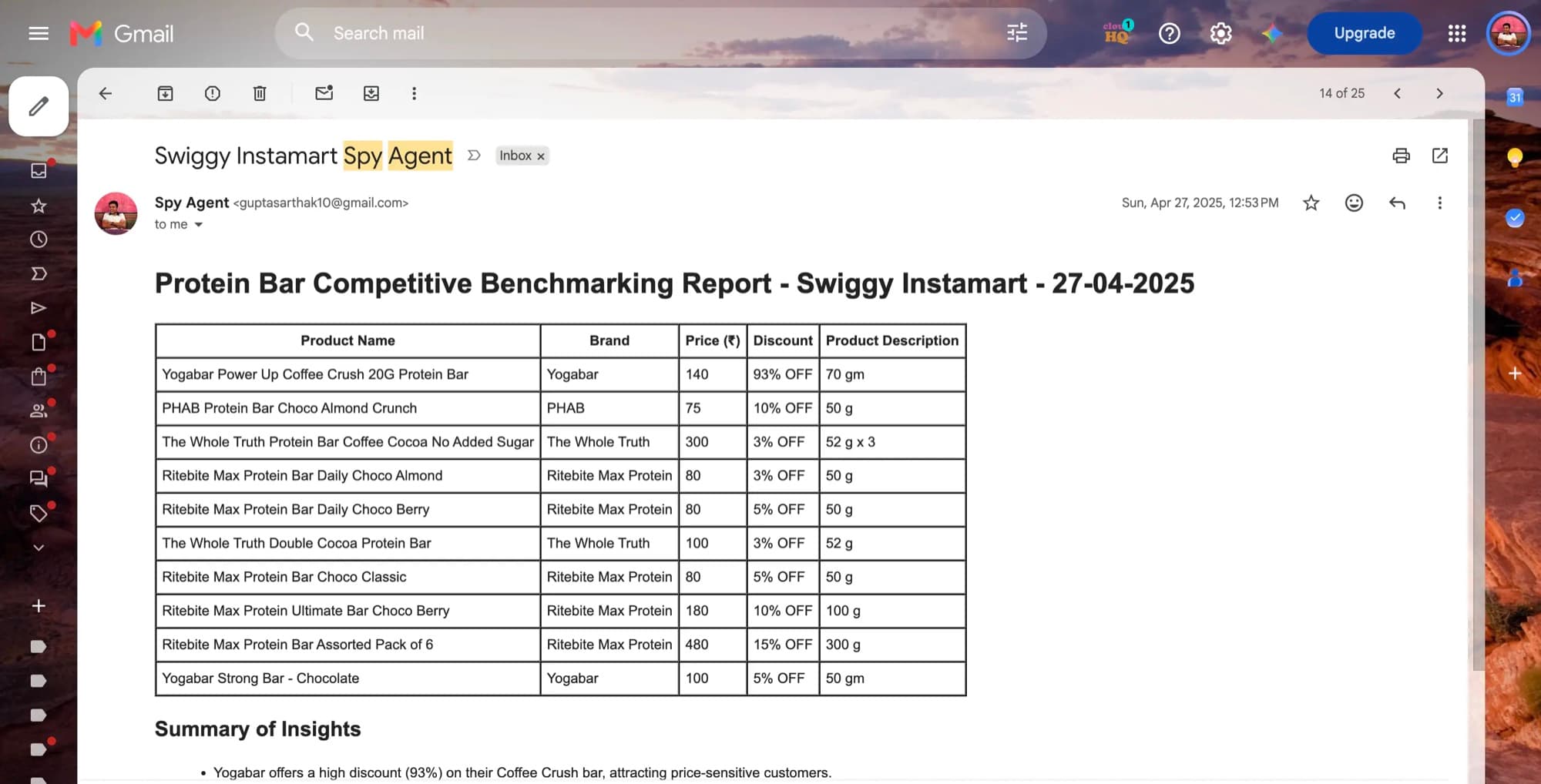Add an emoji reaction
This screenshot has width=1541, height=784.
(x=1354, y=203)
